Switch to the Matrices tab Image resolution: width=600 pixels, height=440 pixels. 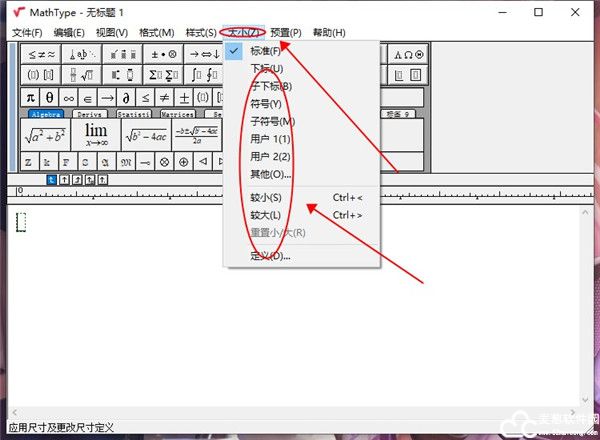(178, 114)
